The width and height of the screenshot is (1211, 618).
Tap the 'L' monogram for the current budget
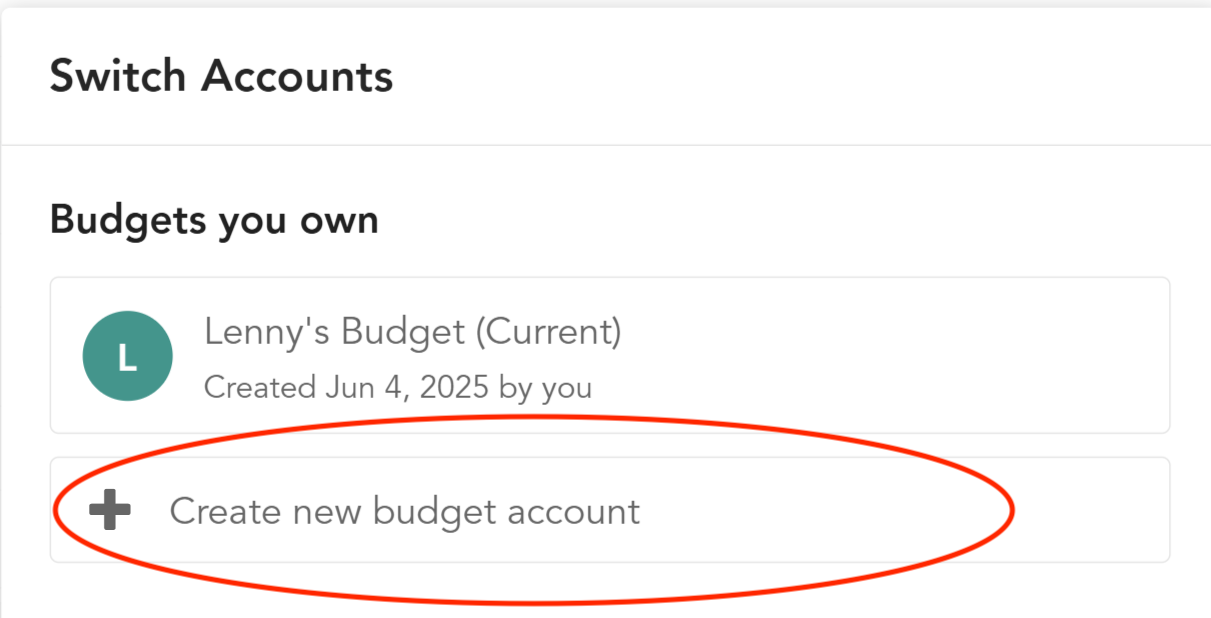click(x=127, y=355)
